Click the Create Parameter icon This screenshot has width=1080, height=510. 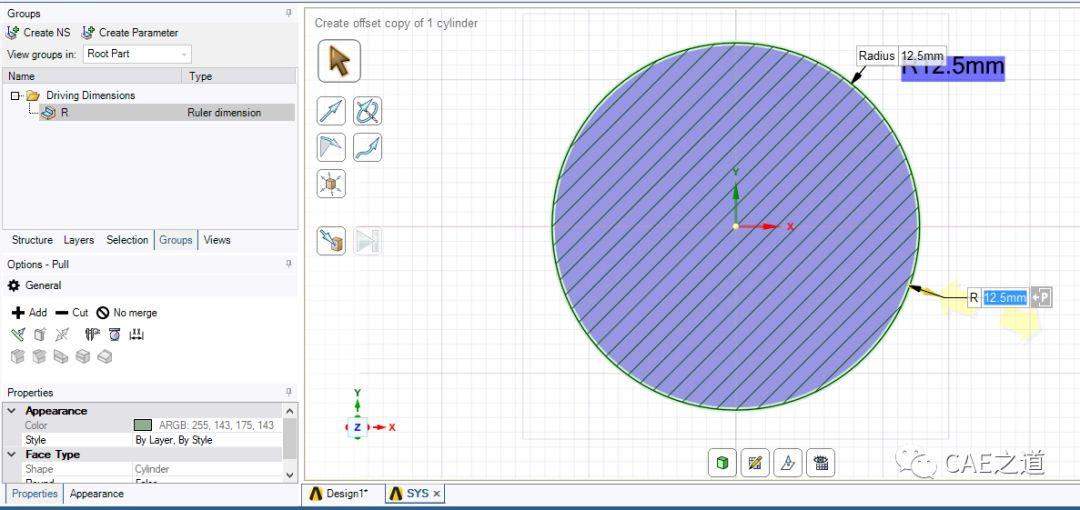[88, 32]
